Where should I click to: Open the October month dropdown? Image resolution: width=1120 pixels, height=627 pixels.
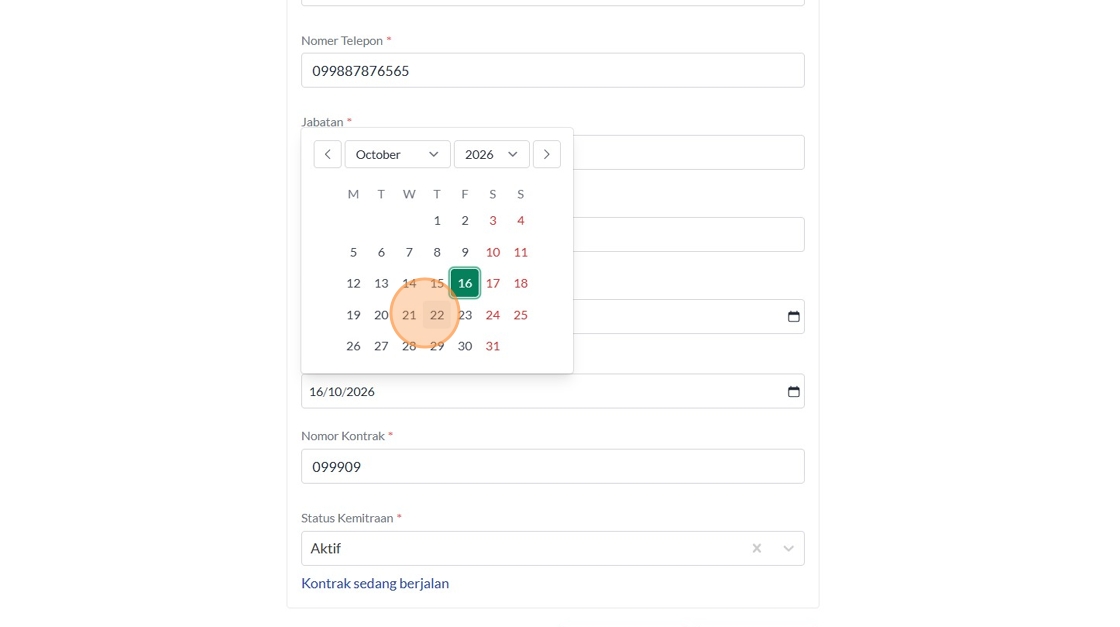click(x=397, y=154)
